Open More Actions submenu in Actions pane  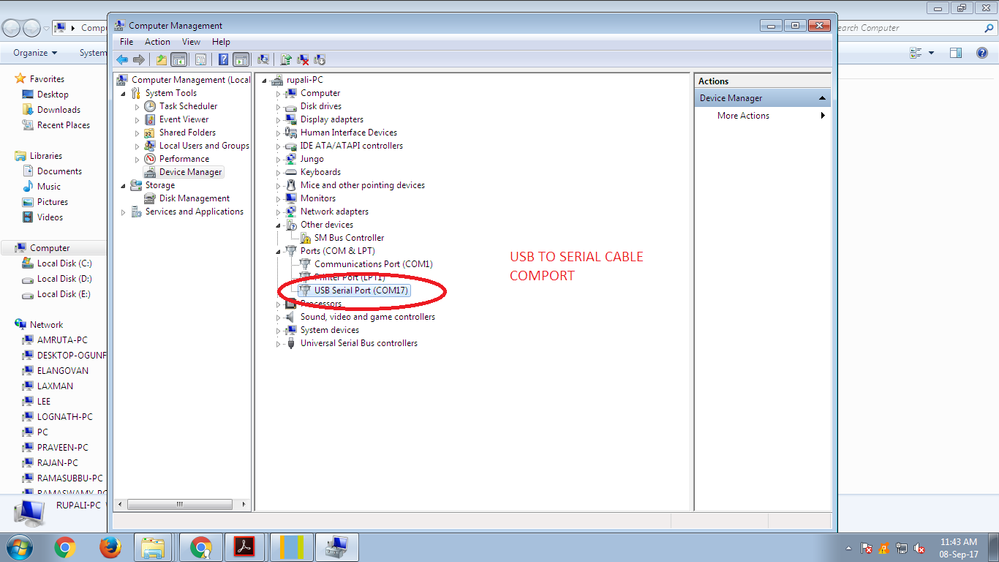point(763,115)
